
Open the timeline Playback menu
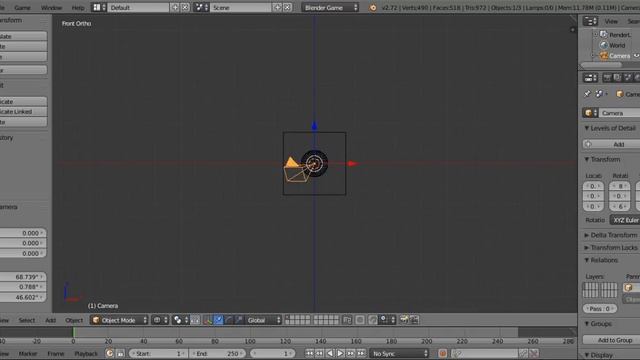click(x=86, y=353)
